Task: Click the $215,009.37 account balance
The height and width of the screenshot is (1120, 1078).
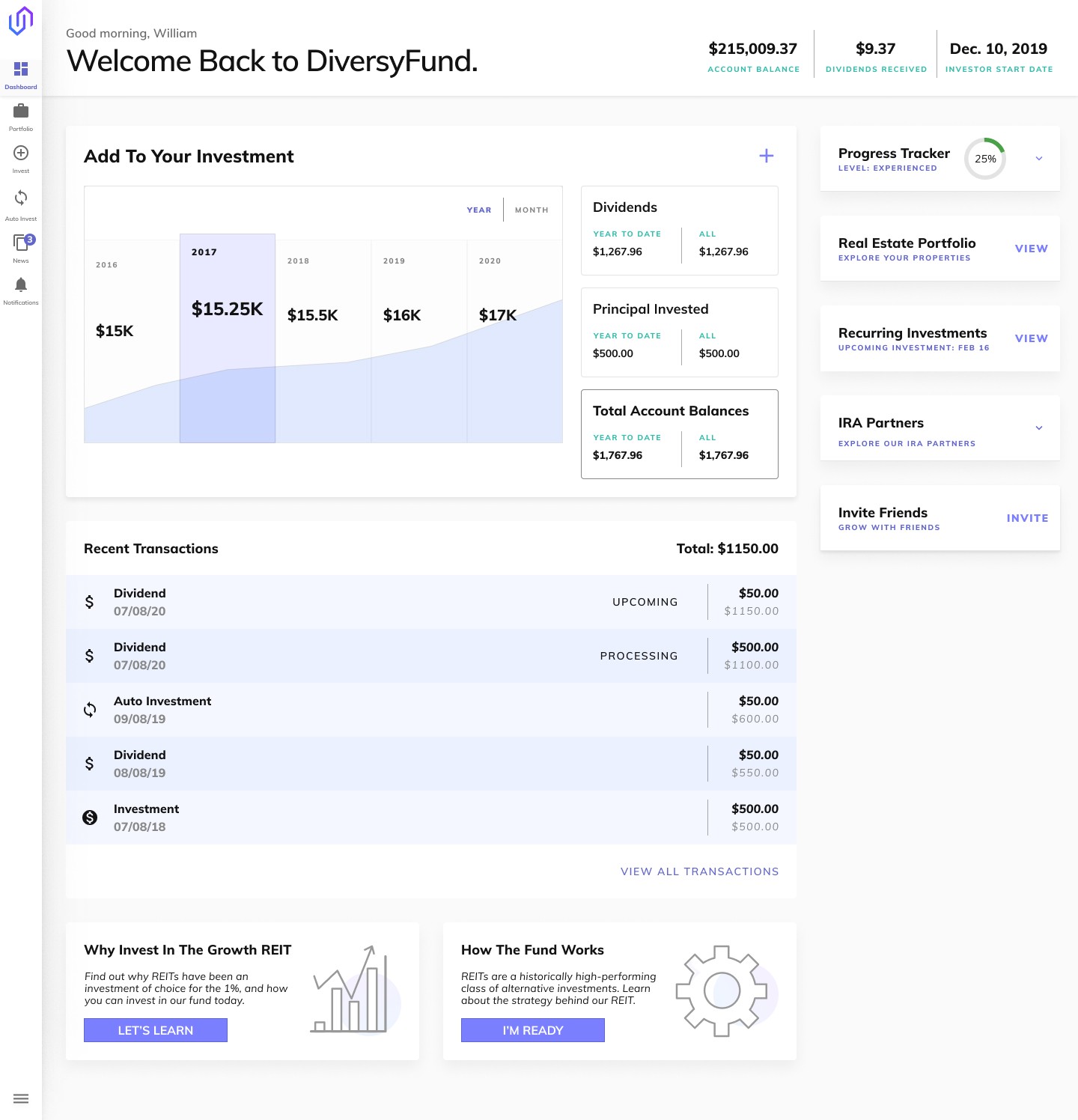Action: point(753,49)
